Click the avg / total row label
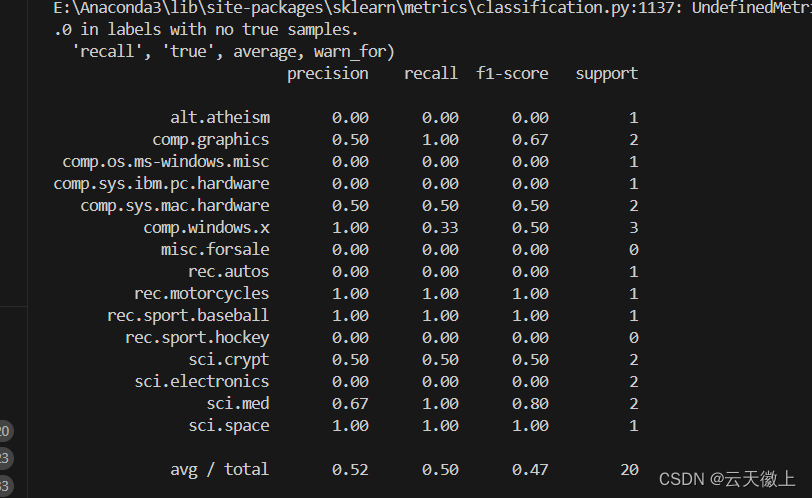 tap(220, 470)
